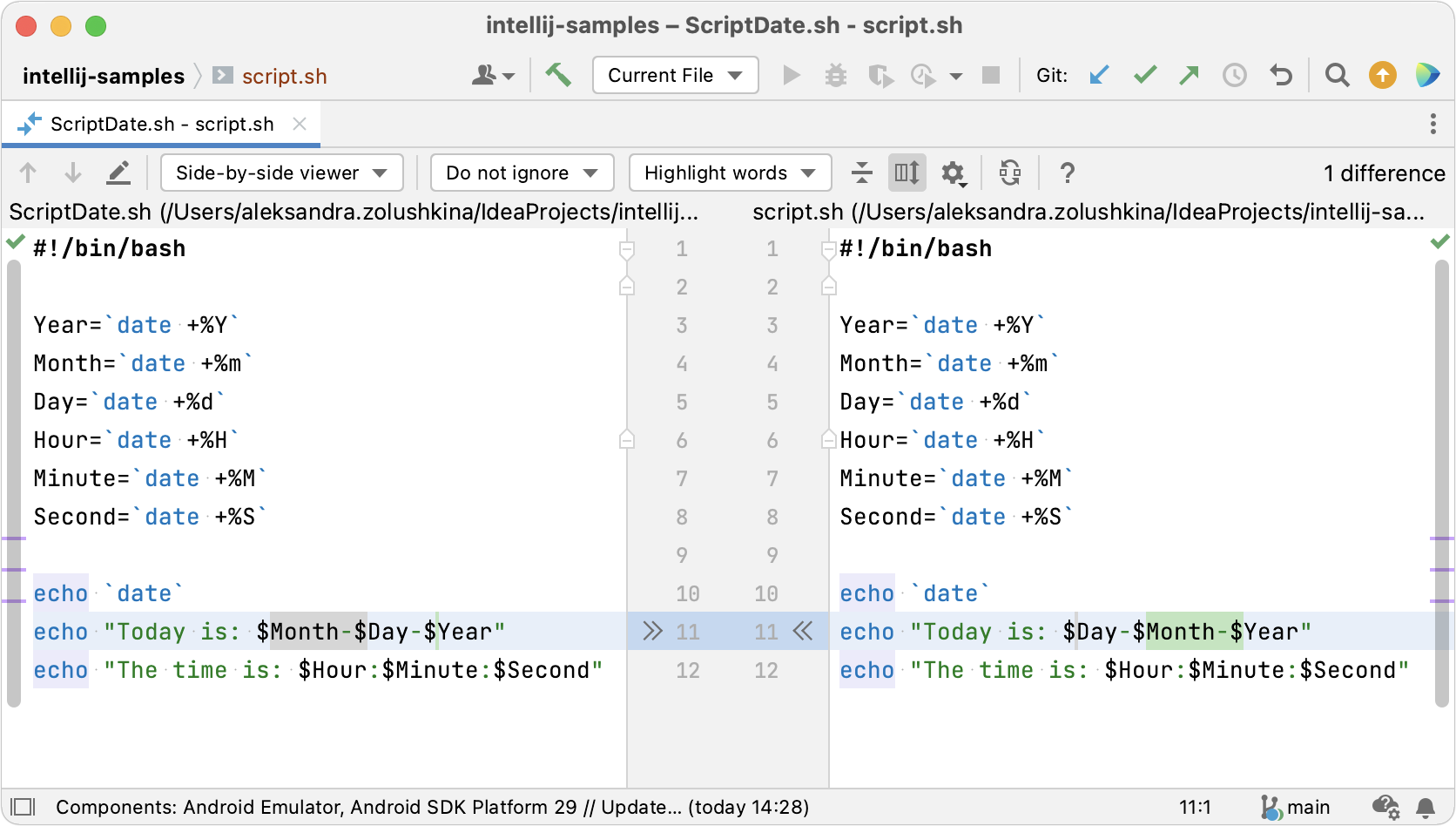This screenshot has height=826, width=1456.
Task: Run the current file
Action: coord(792,76)
